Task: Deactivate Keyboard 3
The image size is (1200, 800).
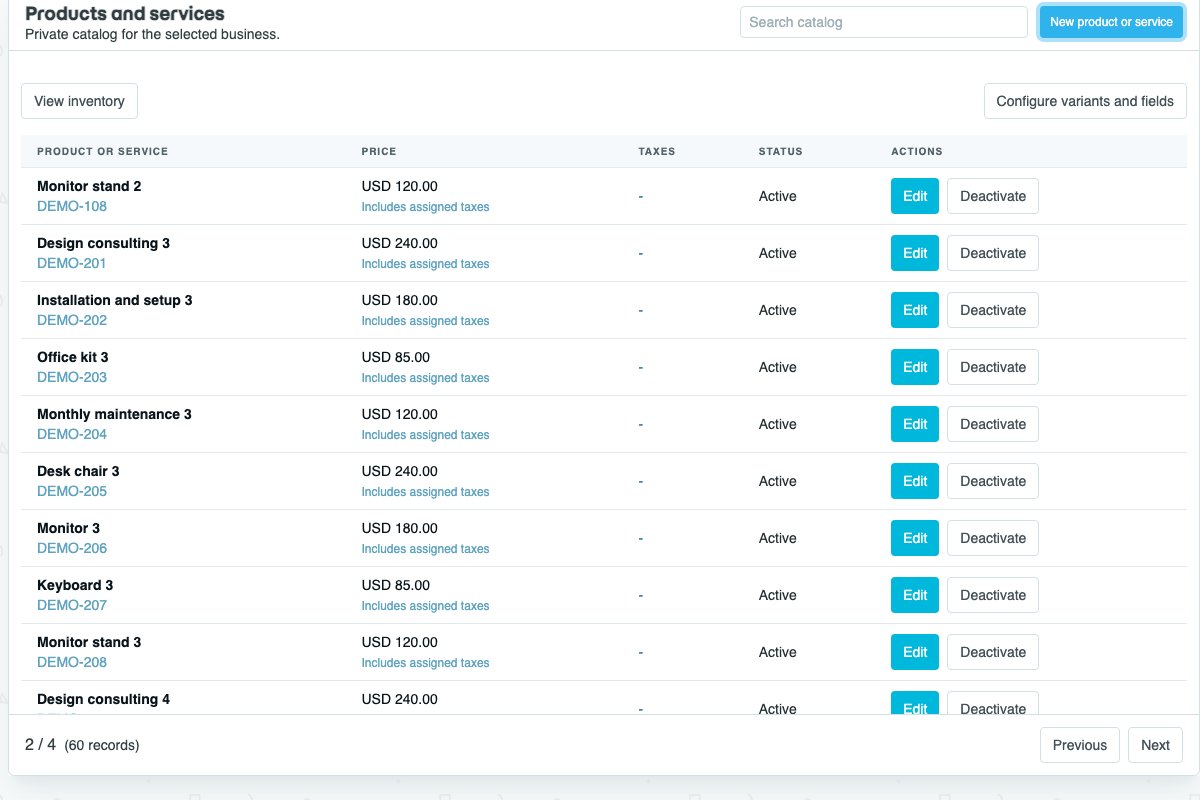Action: [993, 595]
